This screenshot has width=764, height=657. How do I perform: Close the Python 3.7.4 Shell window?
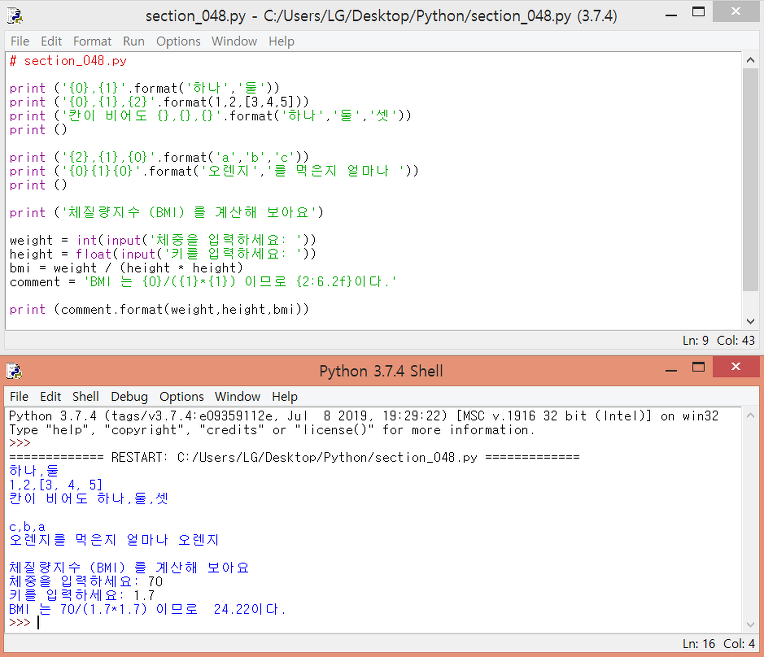[736, 367]
